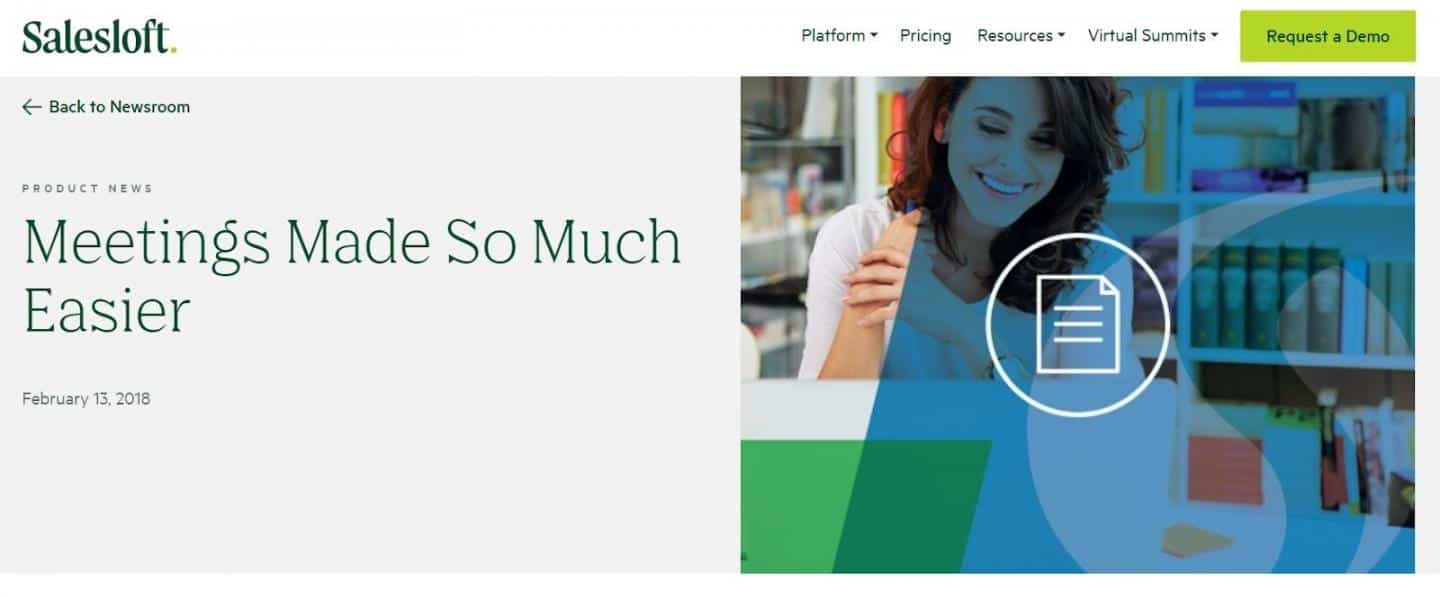
Task: Expand the Virtual Summits dropdown caret
Action: (1214, 36)
